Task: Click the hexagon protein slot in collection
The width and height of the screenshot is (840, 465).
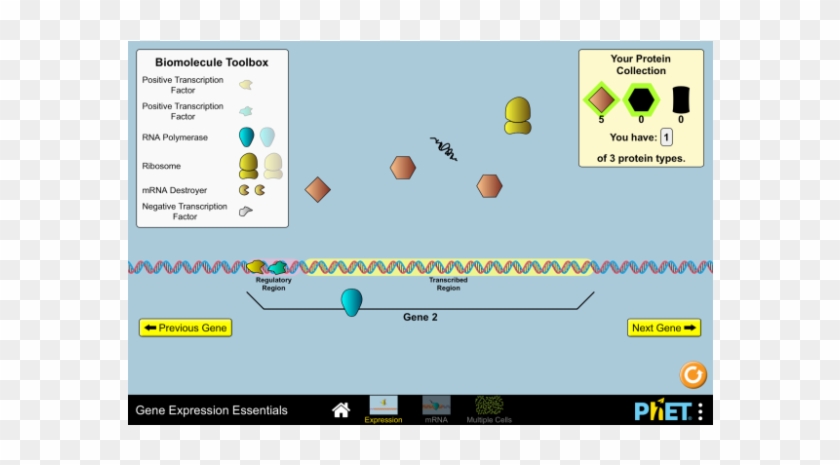Action: pos(641,100)
